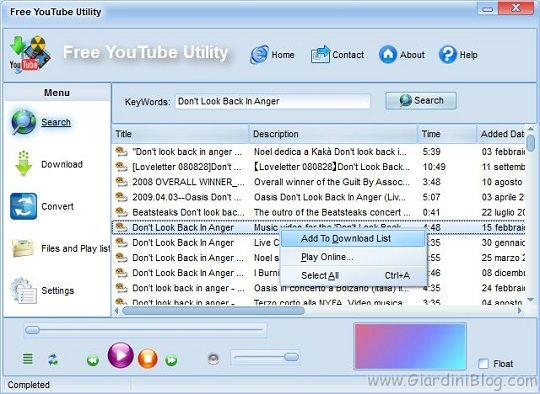Choose Play Online... from context menu
Screen dimensions: 540x394
point(354,257)
